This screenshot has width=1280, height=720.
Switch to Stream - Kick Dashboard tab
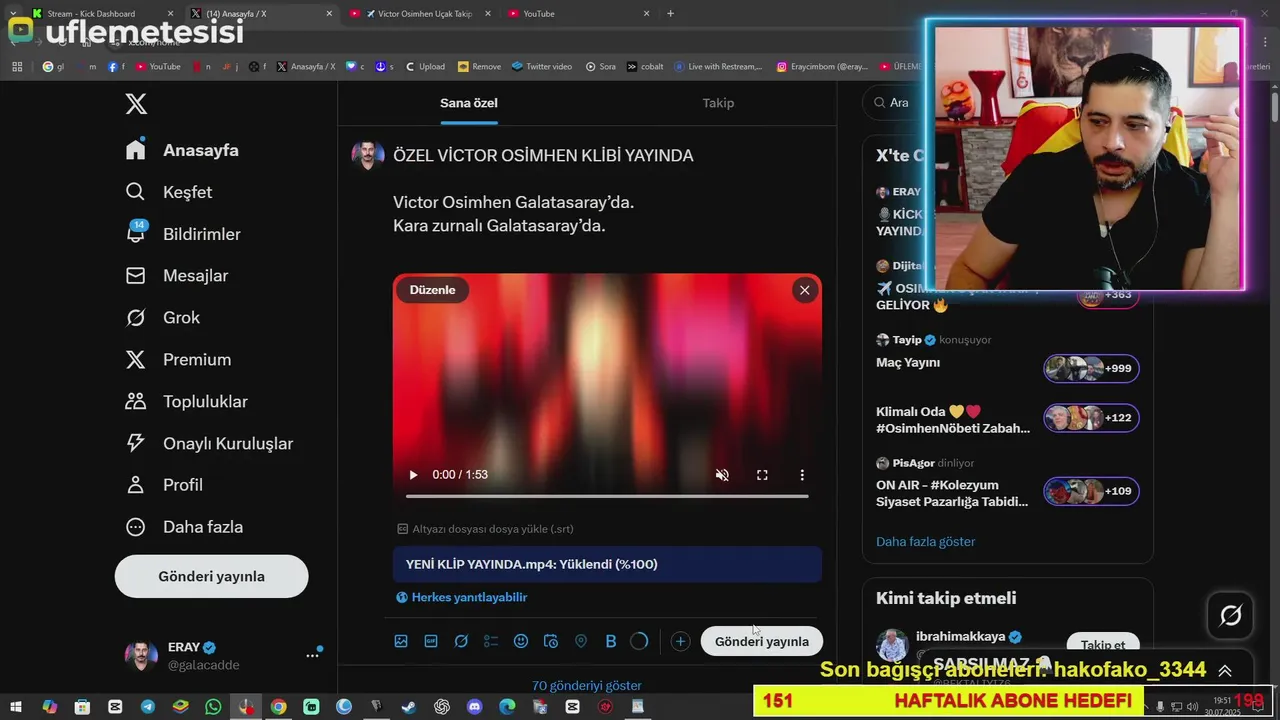pos(98,14)
